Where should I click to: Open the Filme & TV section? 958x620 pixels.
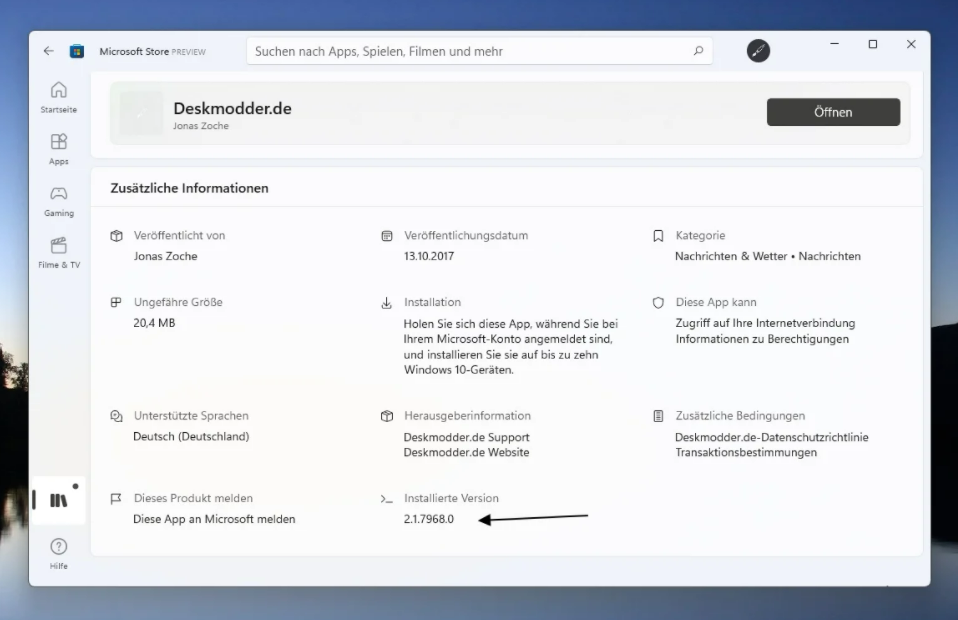tap(59, 253)
